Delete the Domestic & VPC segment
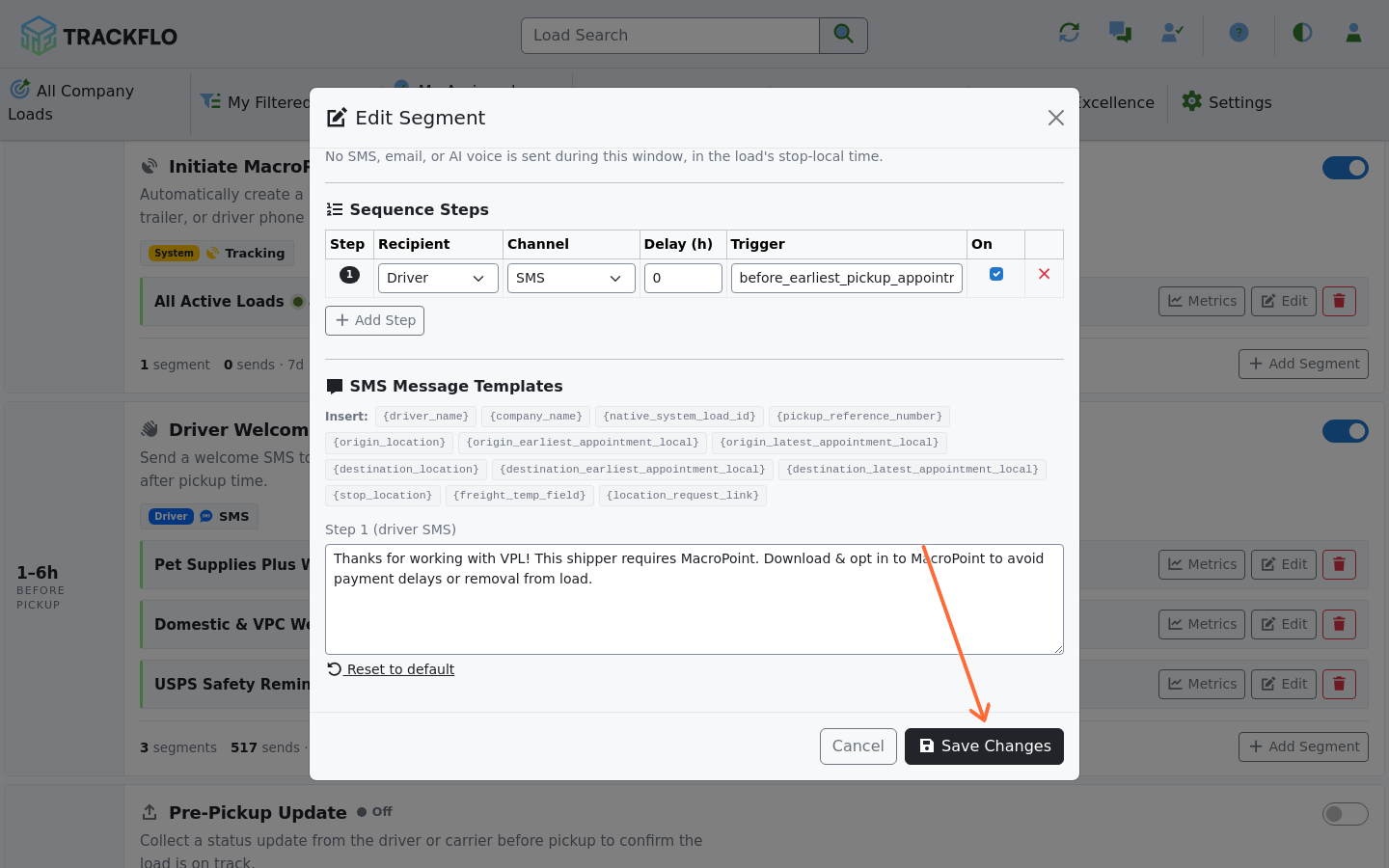The height and width of the screenshot is (868, 1389). 1339,624
